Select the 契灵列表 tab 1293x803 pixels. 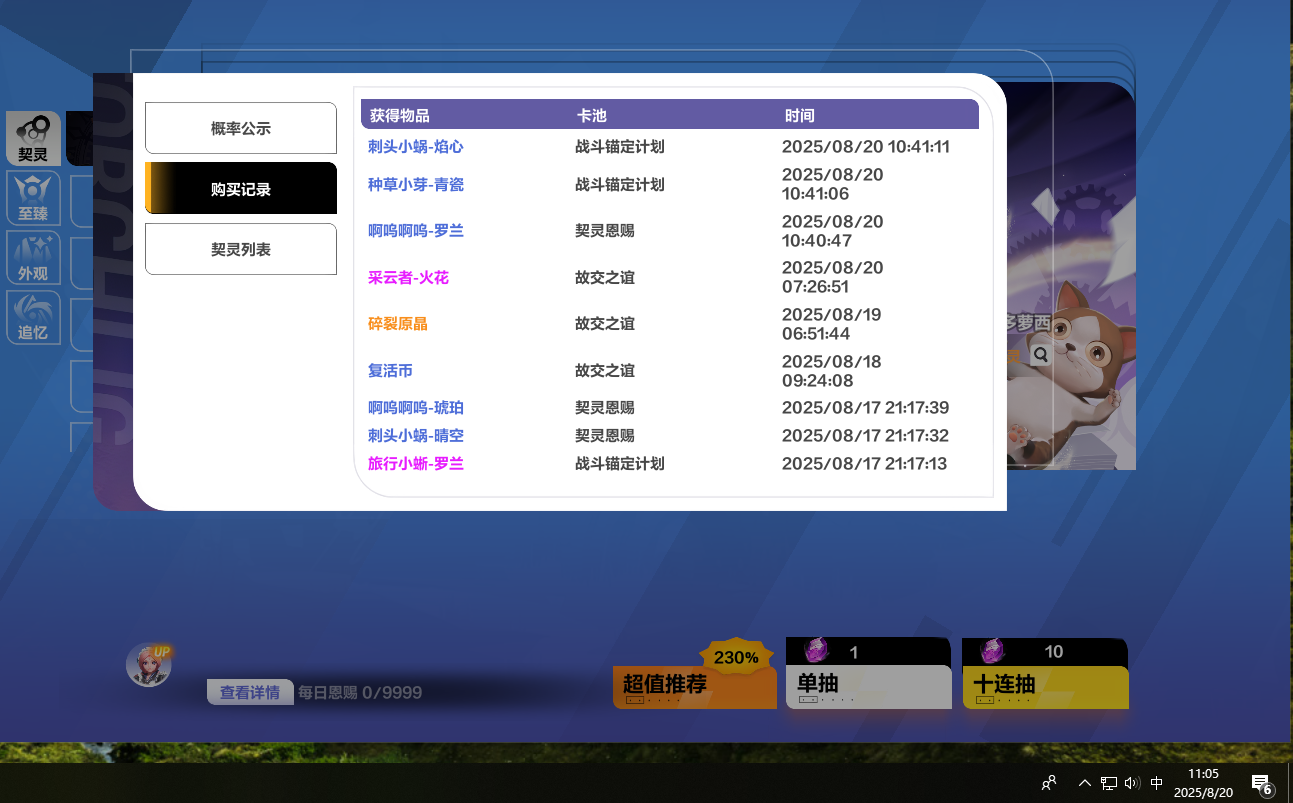pyautogui.click(x=241, y=249)
